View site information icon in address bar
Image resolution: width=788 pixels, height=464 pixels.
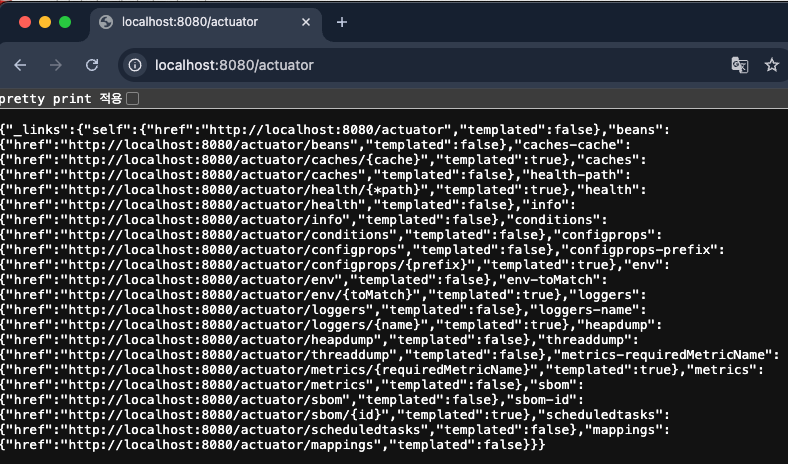coord(135,65)
